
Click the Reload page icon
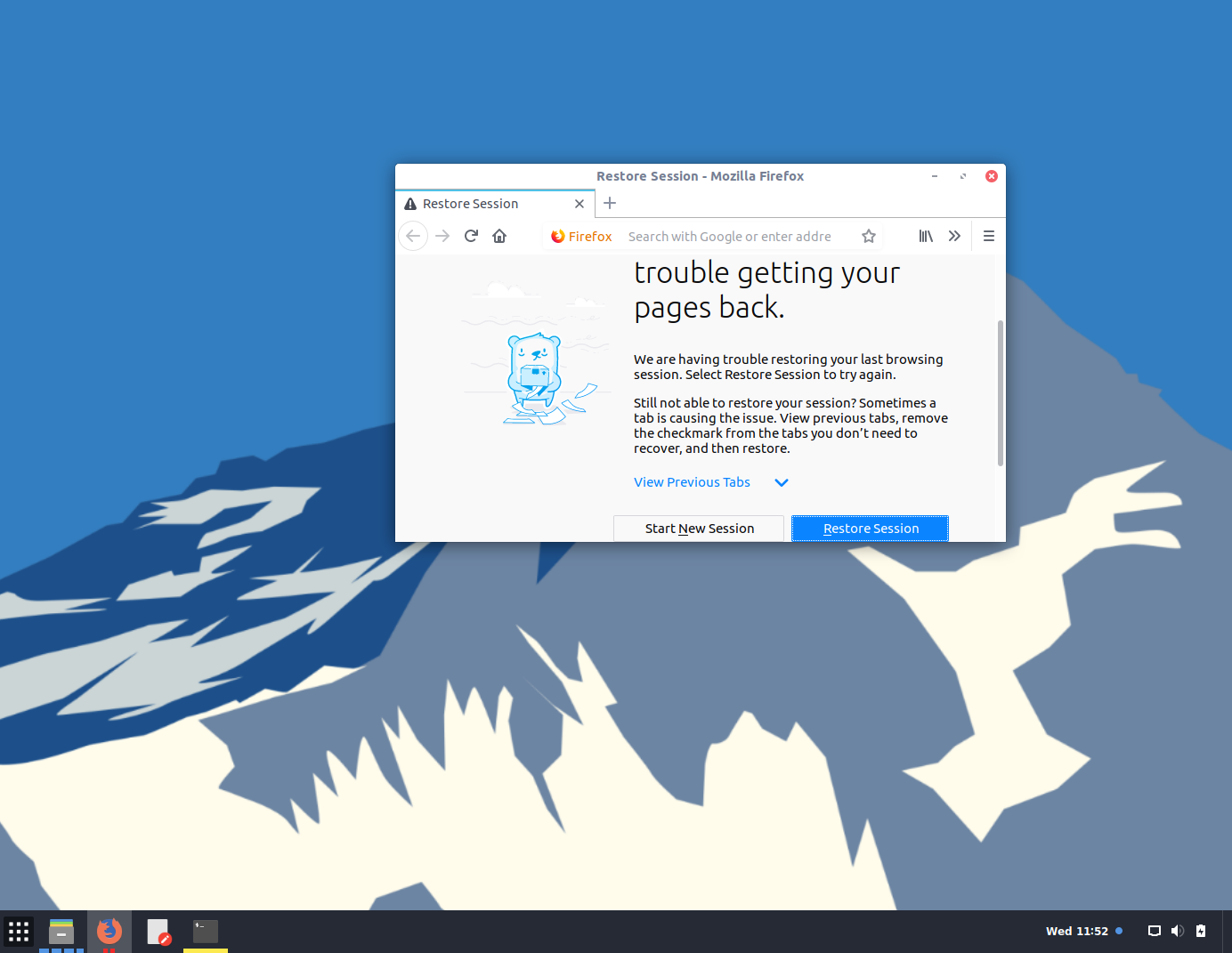(471, 236)
